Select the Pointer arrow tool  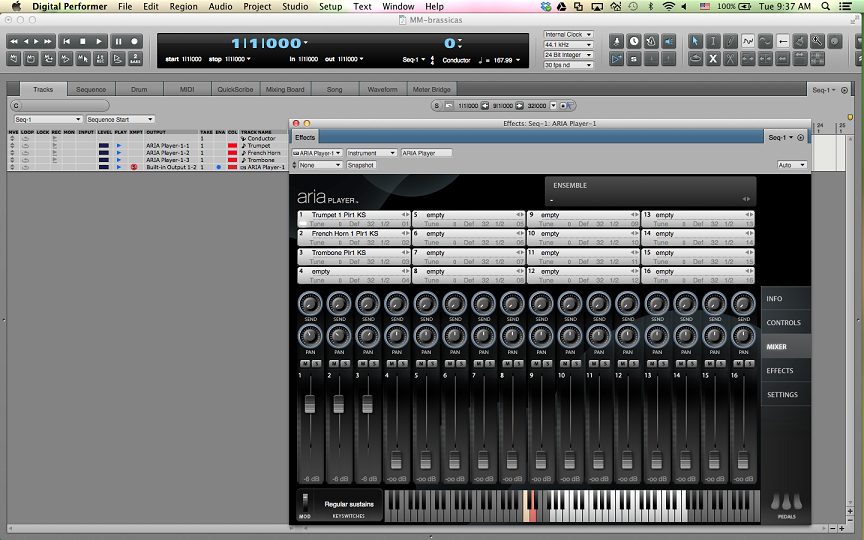tap(695, 41)
